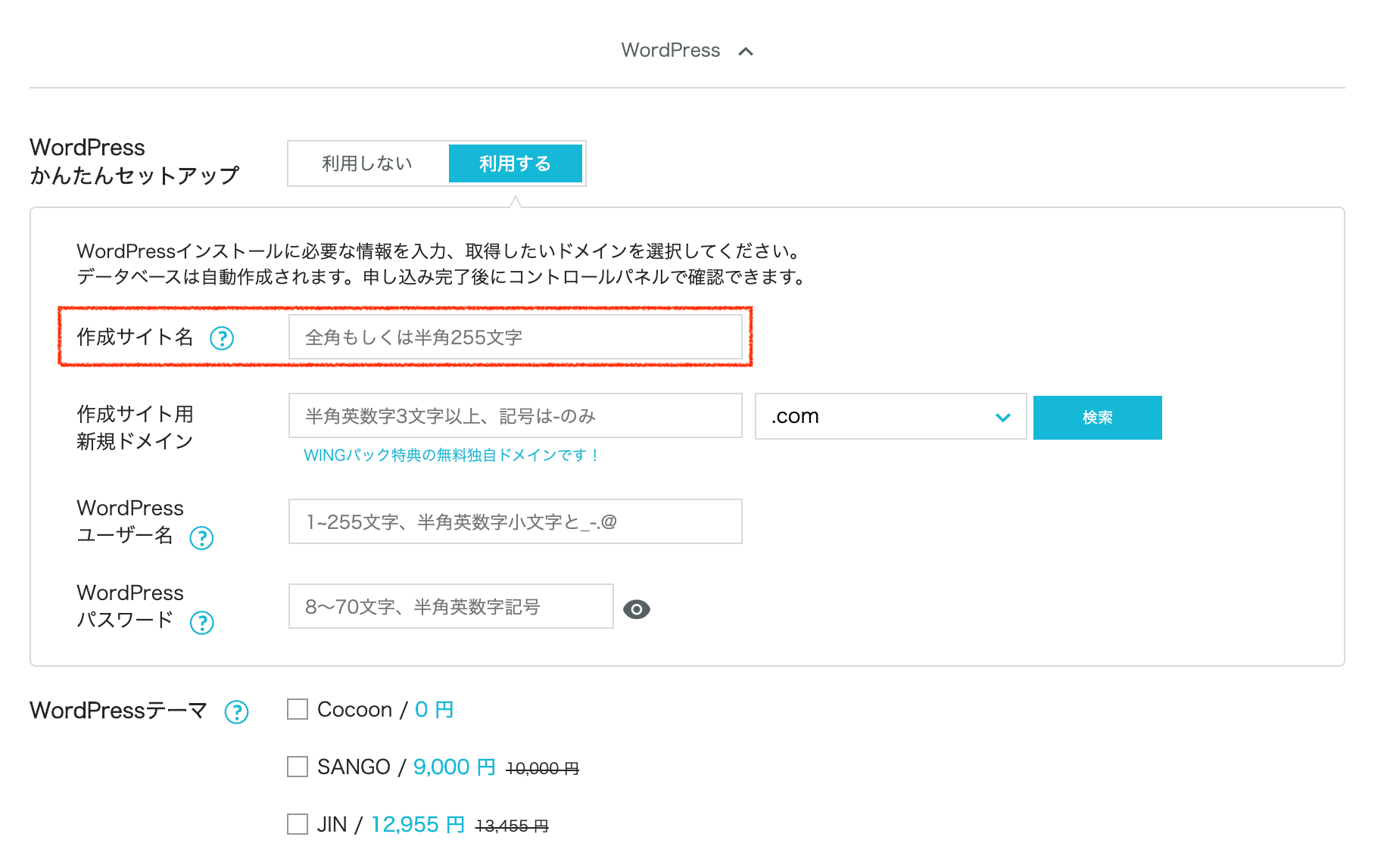Focus the new domain name input field
Image resolution: width=1387 pixels, height=868 pixels.
pos(515,416)
